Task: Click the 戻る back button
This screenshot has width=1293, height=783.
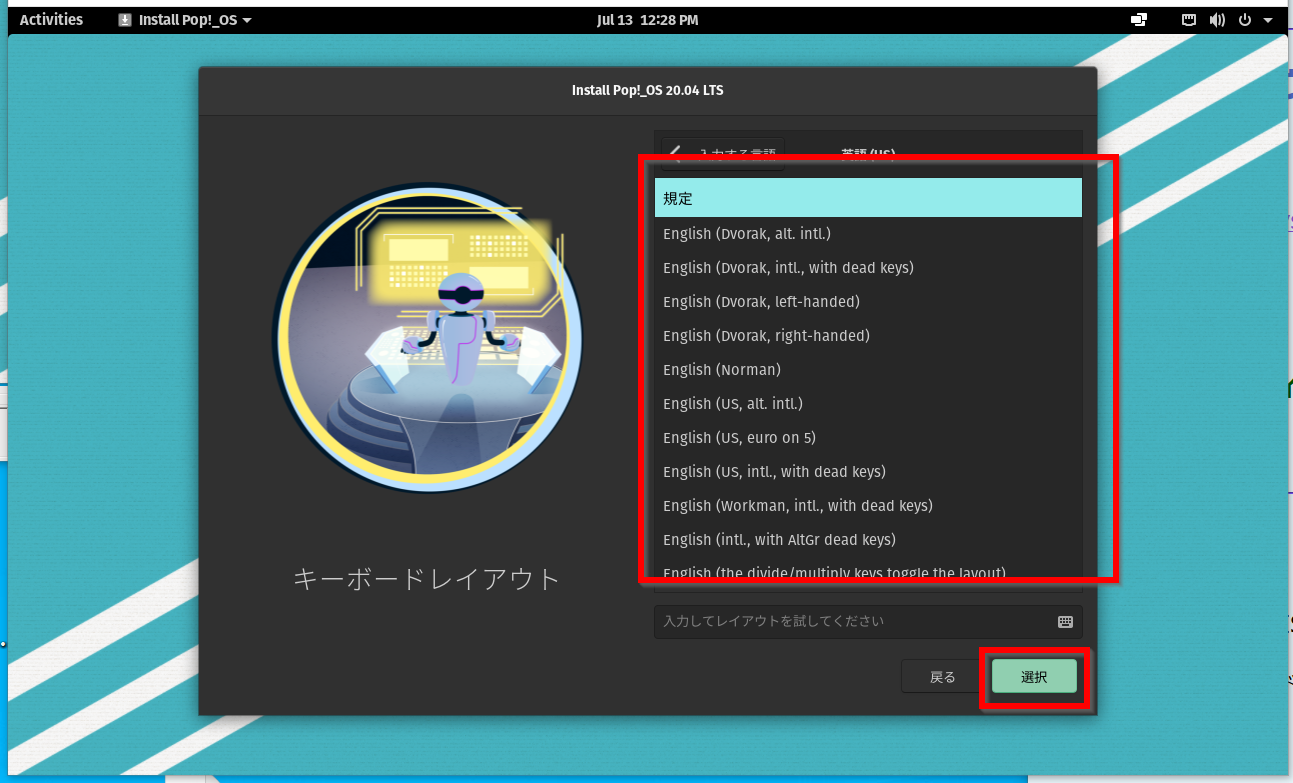Action: (943, 677)
